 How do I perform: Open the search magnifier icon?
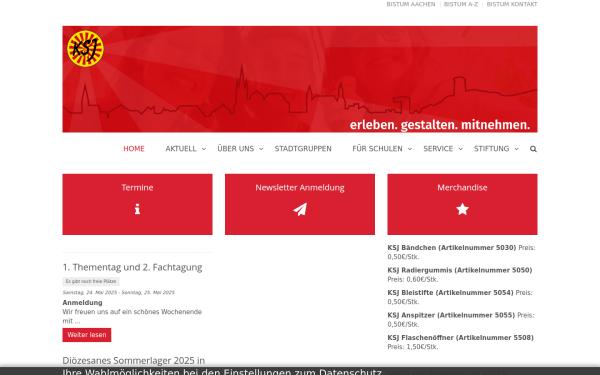(533, 149)
